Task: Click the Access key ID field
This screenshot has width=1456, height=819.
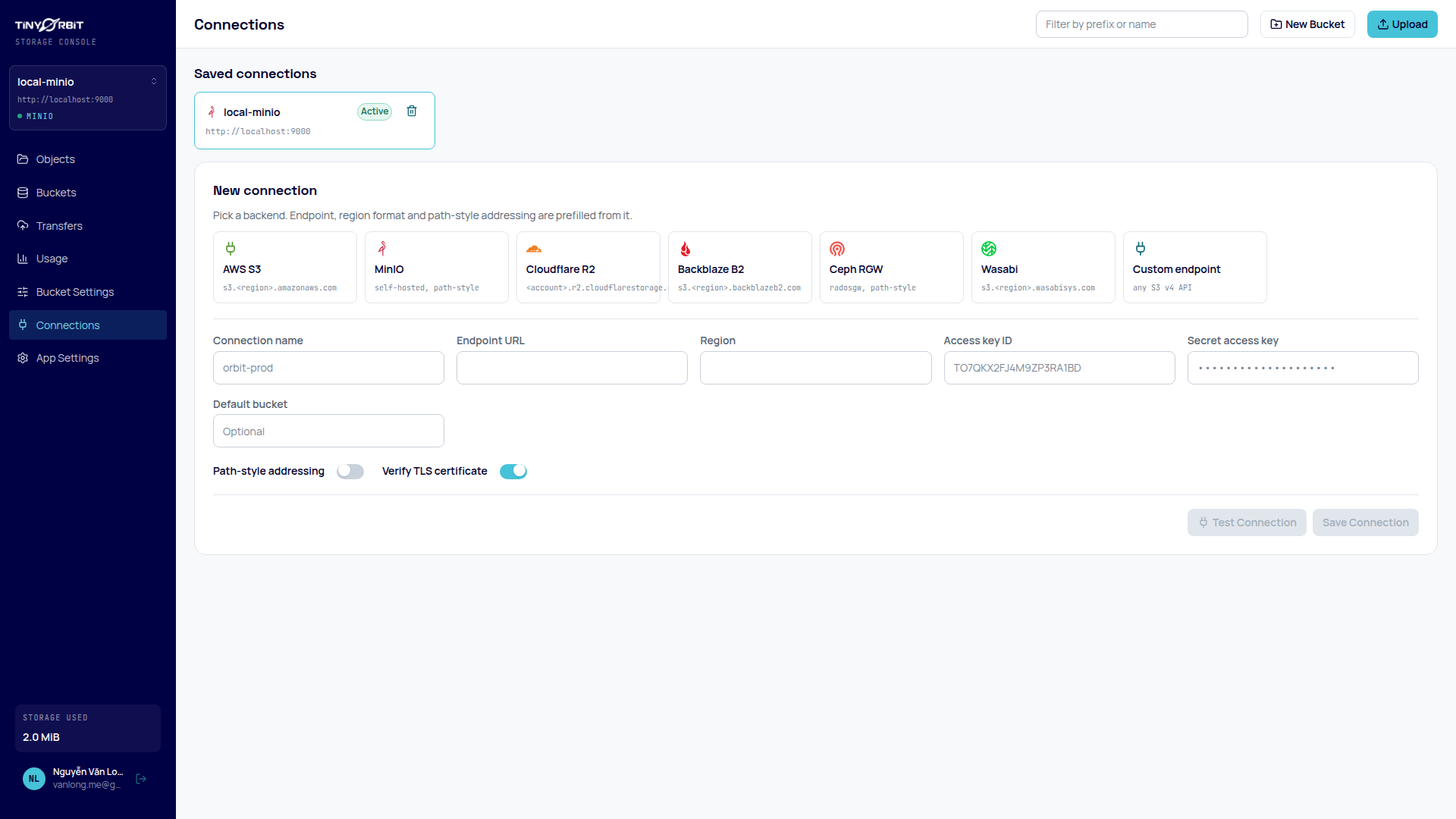Action: [x=1059, y=368]
